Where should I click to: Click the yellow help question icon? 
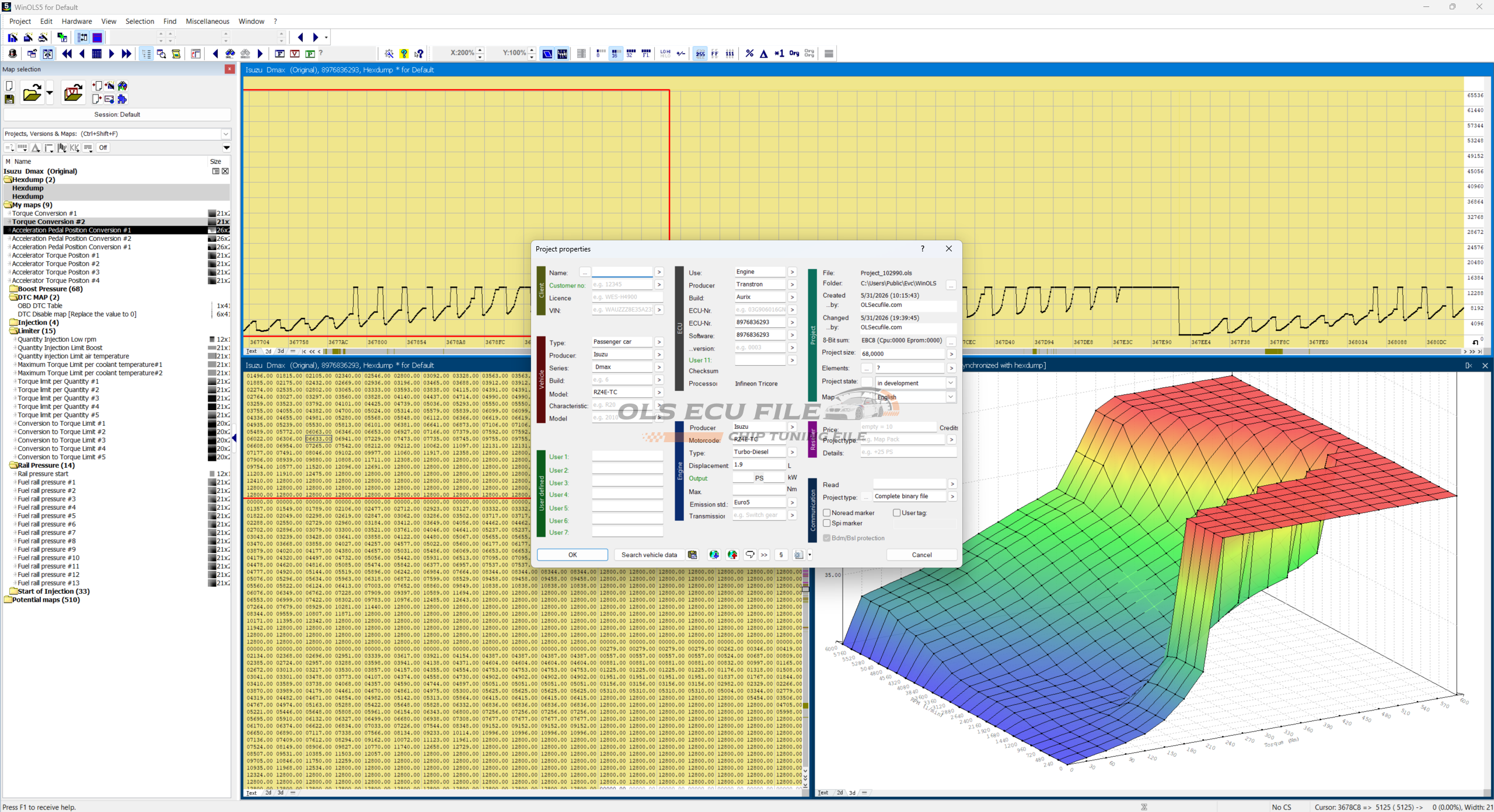coord(404,54)
